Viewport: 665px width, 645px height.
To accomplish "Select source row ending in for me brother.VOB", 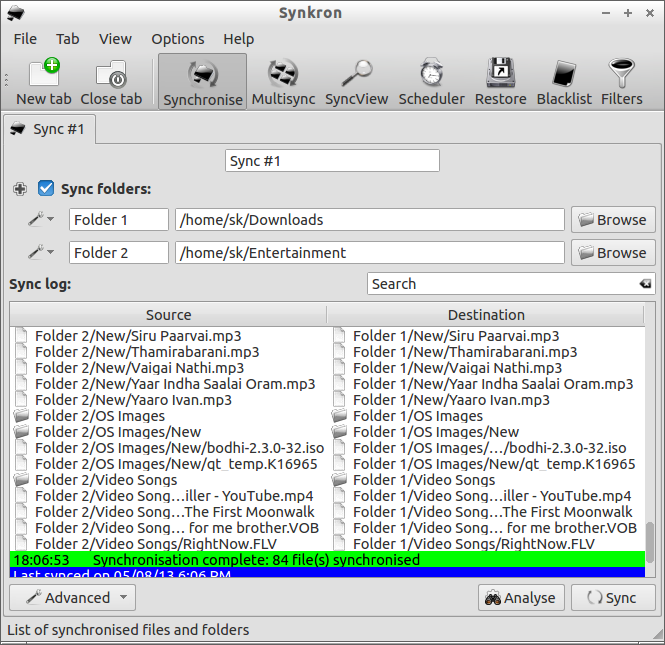I will click(x=168, y=528).
